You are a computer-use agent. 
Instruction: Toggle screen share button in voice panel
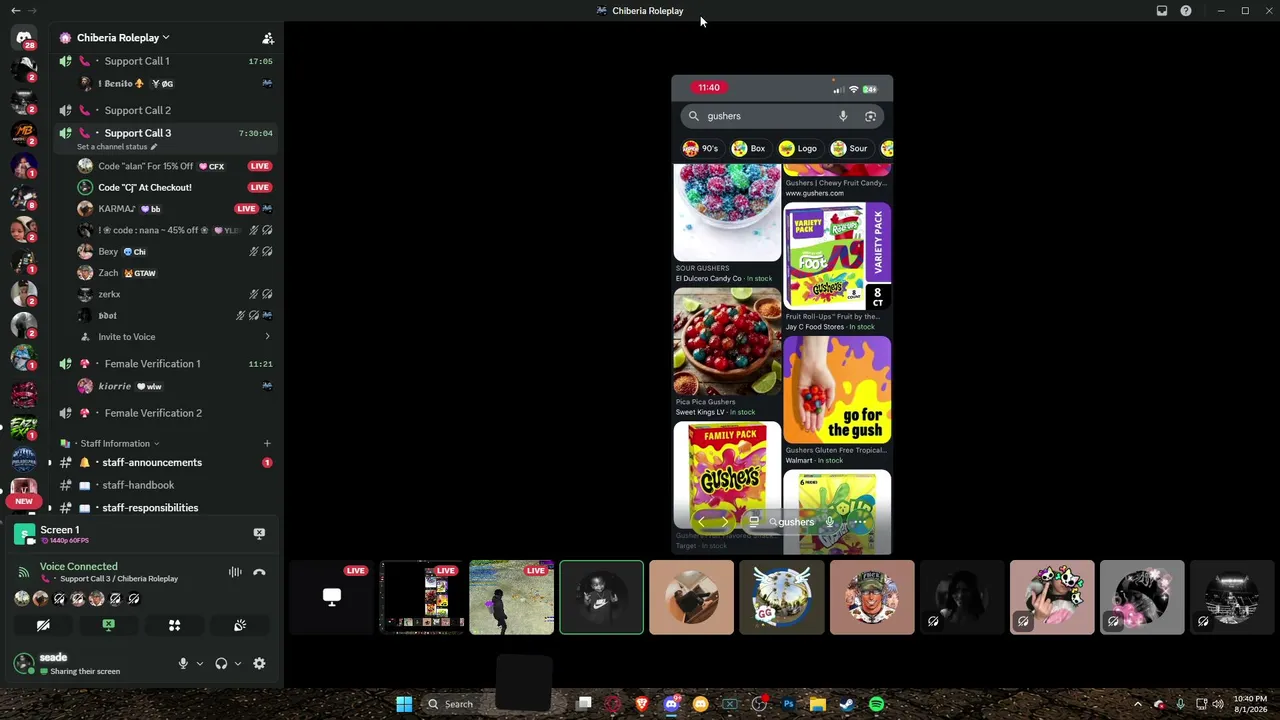coord(108,625)
